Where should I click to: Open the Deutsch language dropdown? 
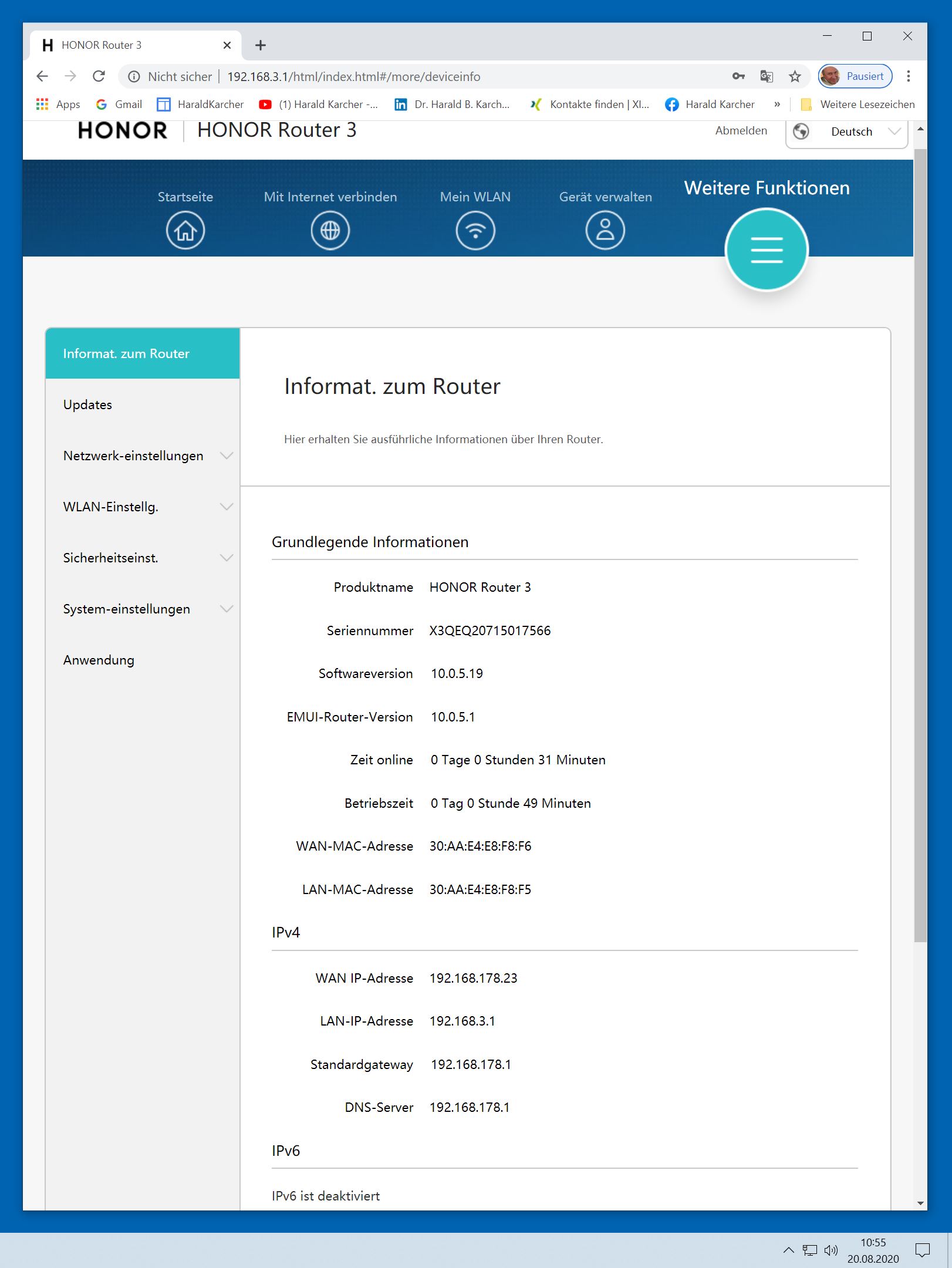[x=847, y=132]
